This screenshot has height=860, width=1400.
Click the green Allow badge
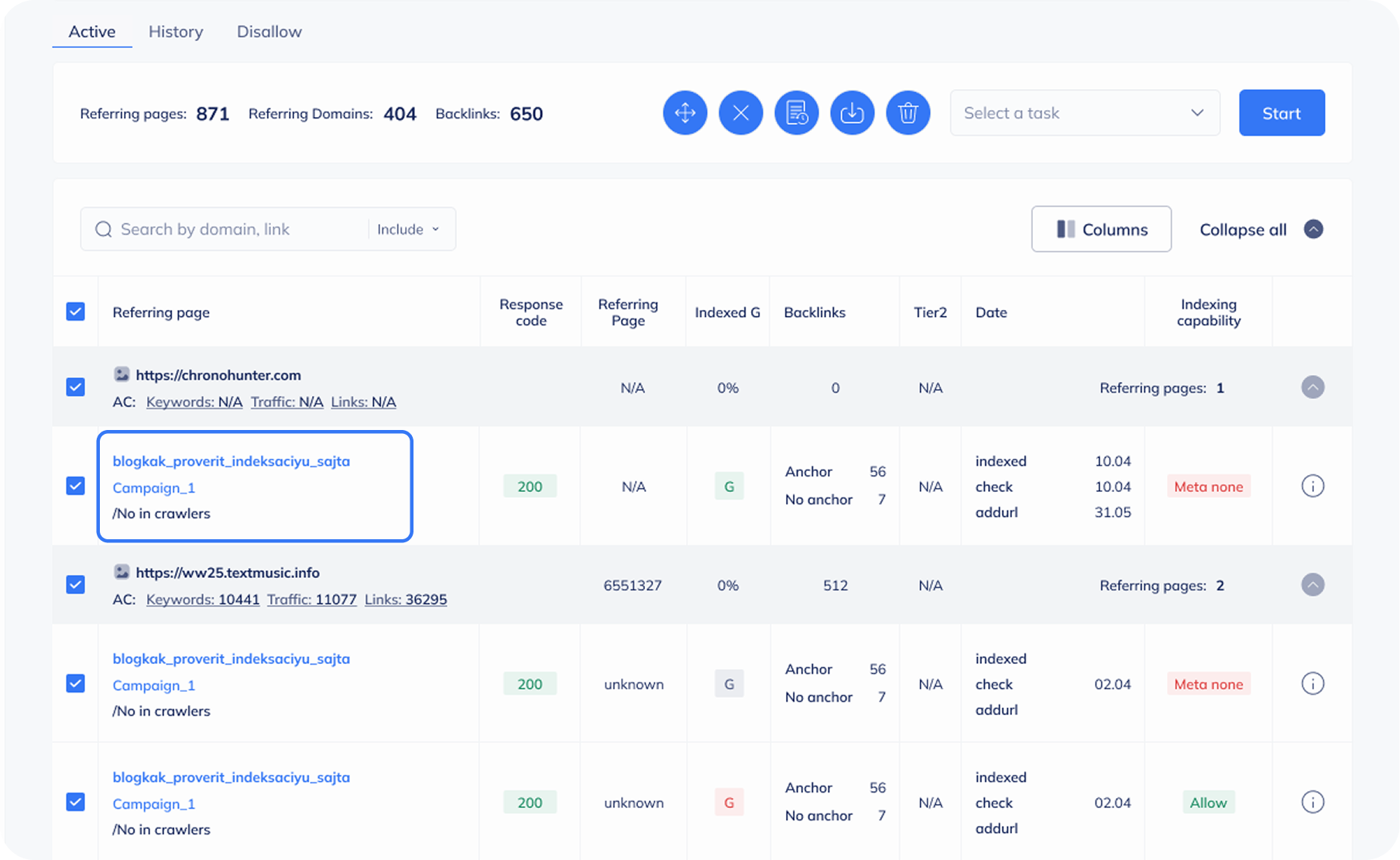pyautogui.click(x=1208, y=803)
